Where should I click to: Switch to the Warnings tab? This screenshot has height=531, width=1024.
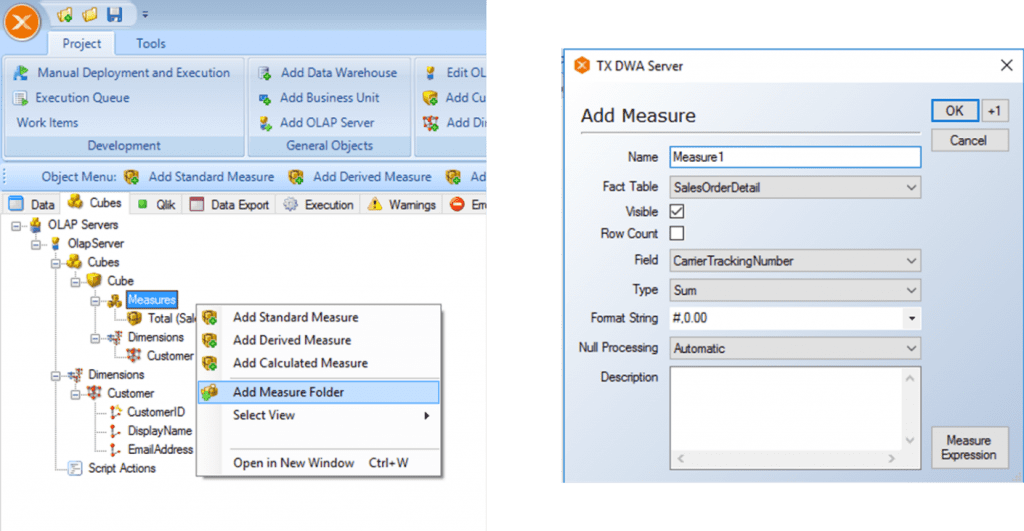tap(402, 204)
